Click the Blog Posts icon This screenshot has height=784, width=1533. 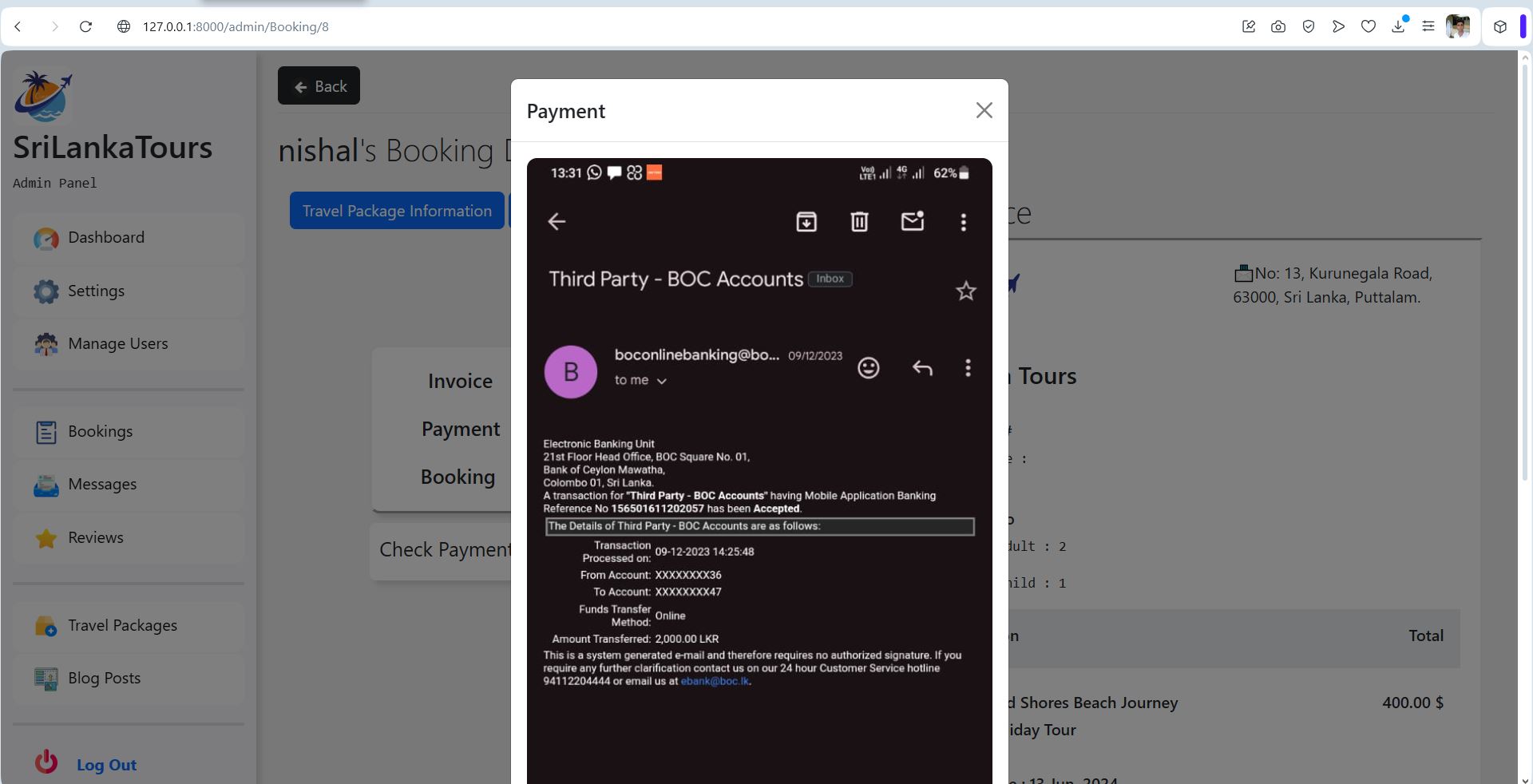[46, 679]
